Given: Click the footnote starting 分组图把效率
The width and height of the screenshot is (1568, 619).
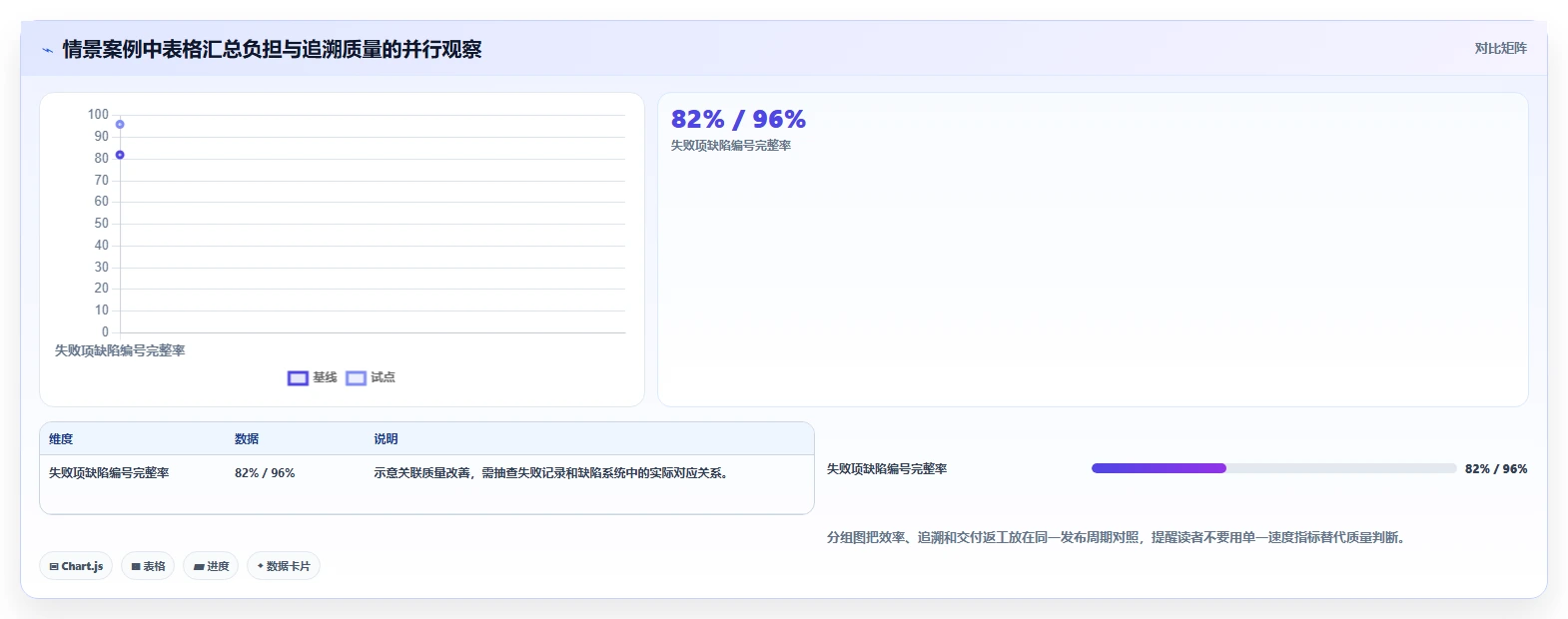Looking at the screenshot, I should (1119, 537).
